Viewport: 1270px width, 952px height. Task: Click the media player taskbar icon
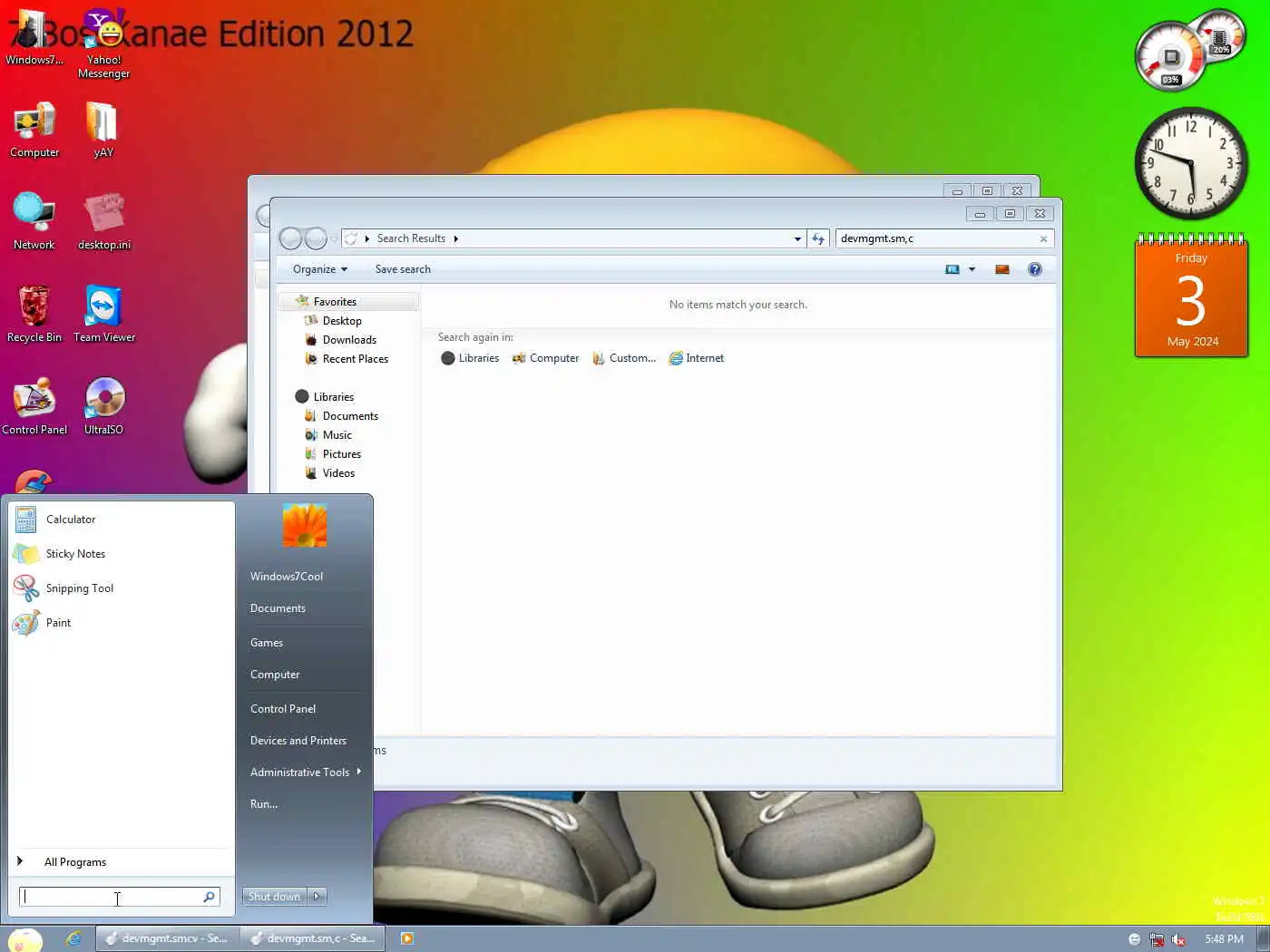(407, 938)
